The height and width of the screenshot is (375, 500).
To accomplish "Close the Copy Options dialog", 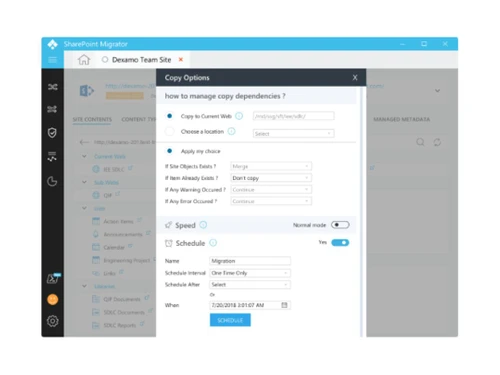I will click(x=355, y=77).
